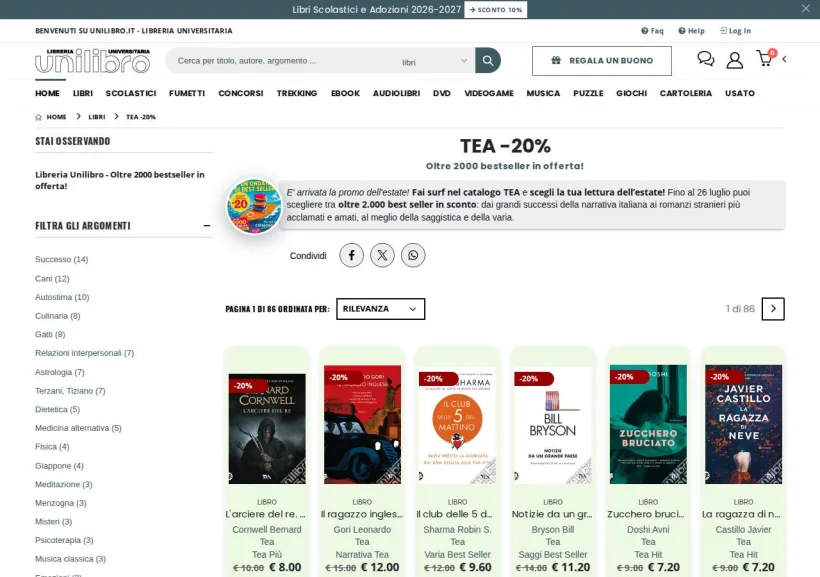Screen dimensions: 820x577
Task: Share on Facebook
Action: coord(351,255)
